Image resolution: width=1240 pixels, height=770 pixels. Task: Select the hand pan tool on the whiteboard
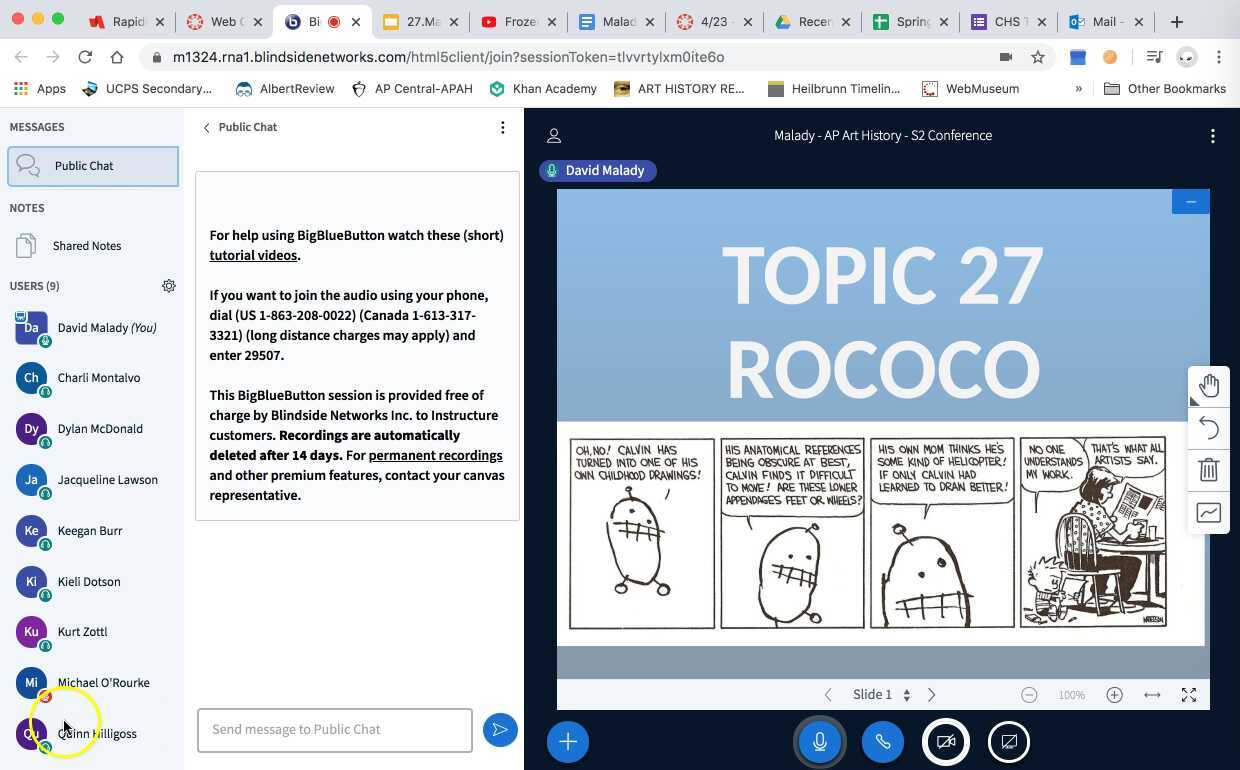1208,384
